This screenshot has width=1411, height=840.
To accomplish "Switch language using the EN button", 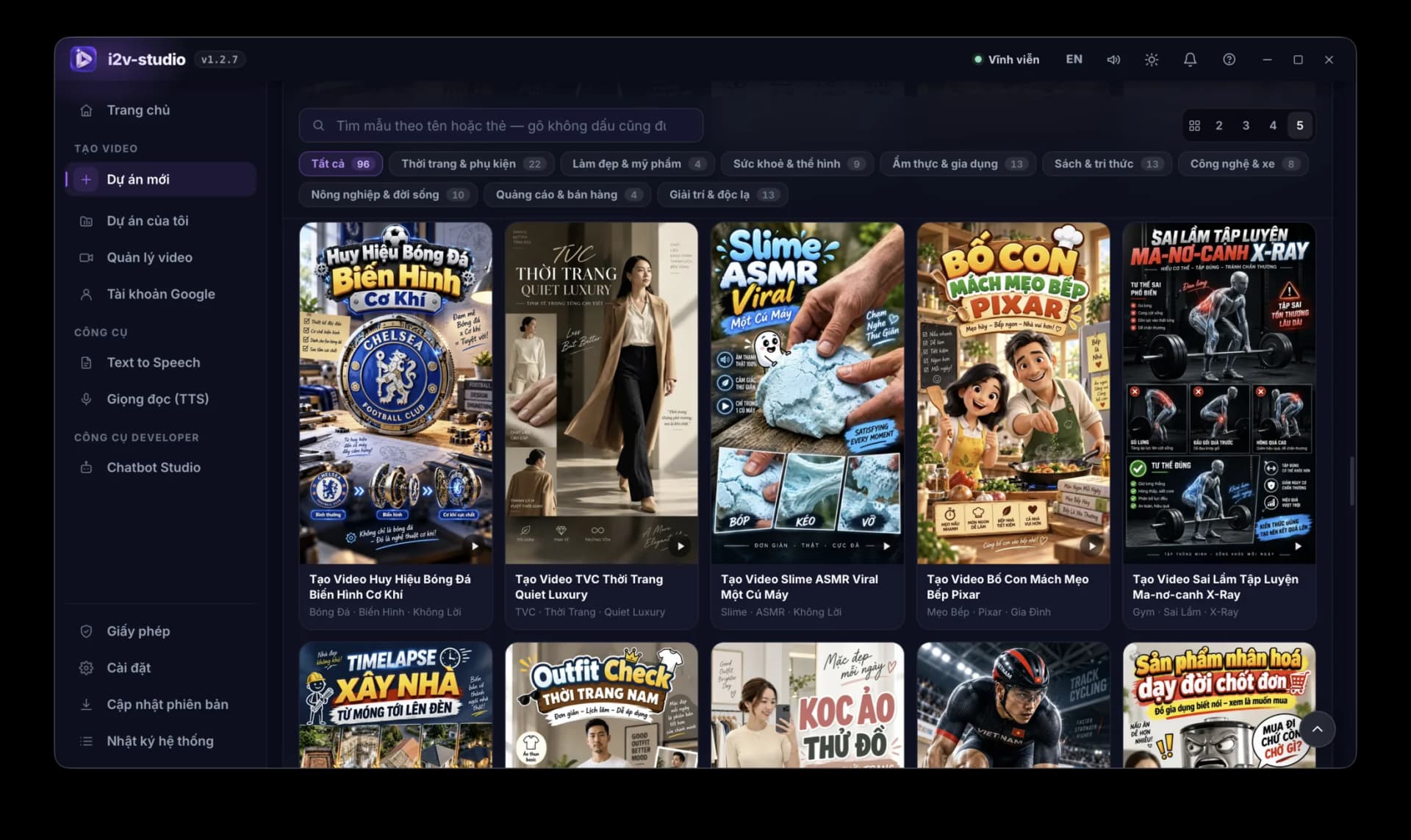I will [1074, 60].
